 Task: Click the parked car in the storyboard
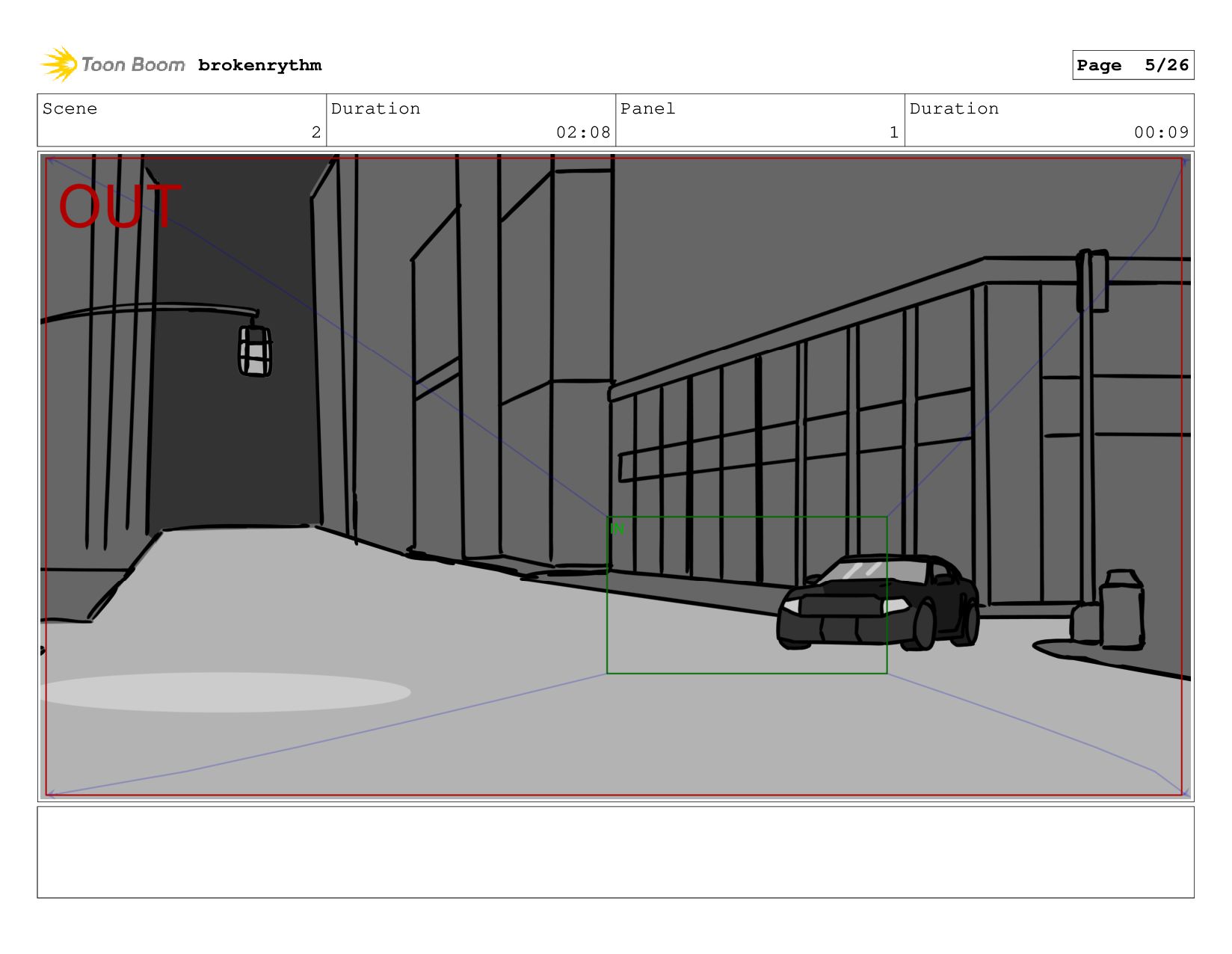[878, 603]
